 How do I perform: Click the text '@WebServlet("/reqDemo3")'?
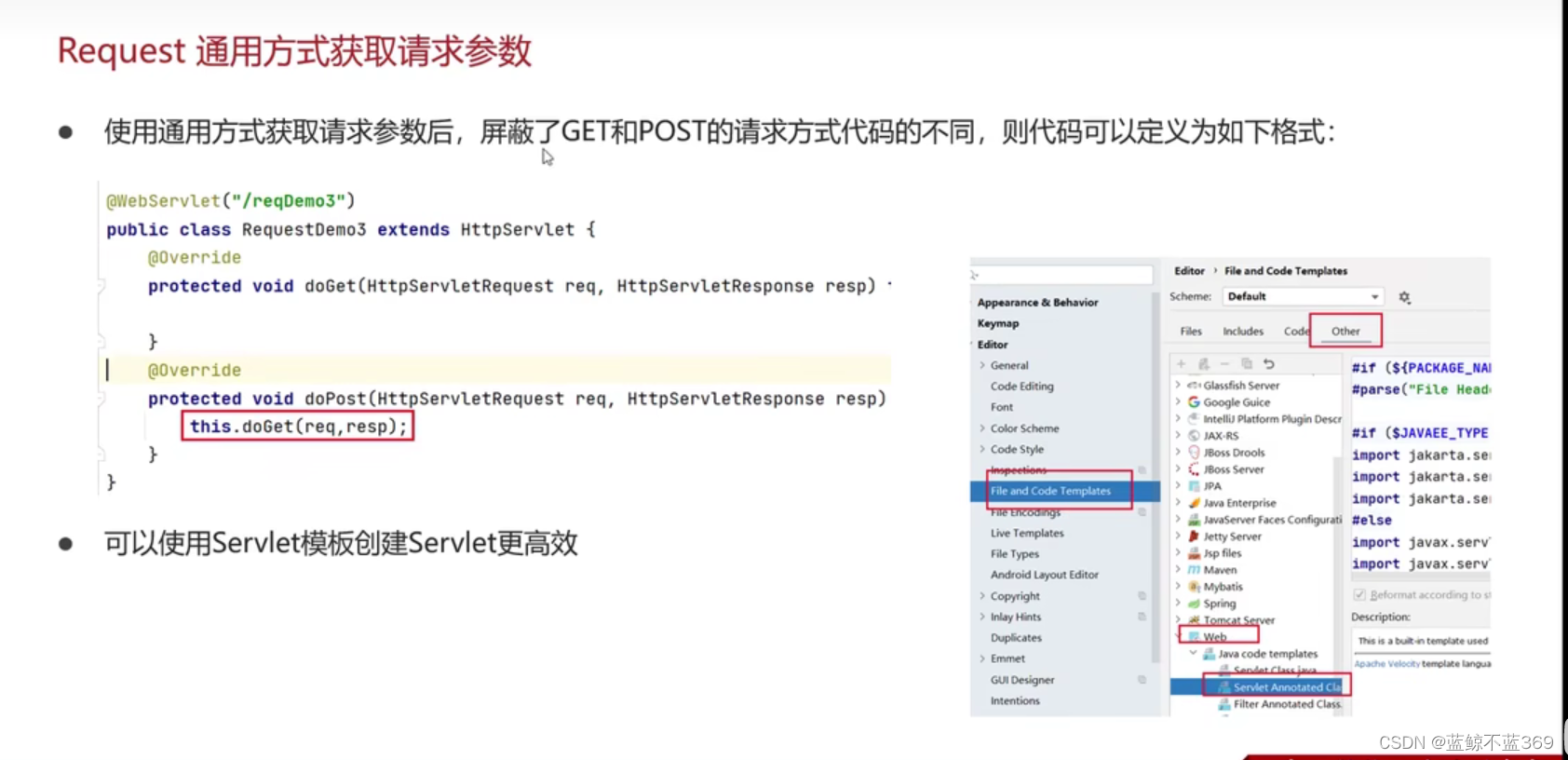pos(231,201)
